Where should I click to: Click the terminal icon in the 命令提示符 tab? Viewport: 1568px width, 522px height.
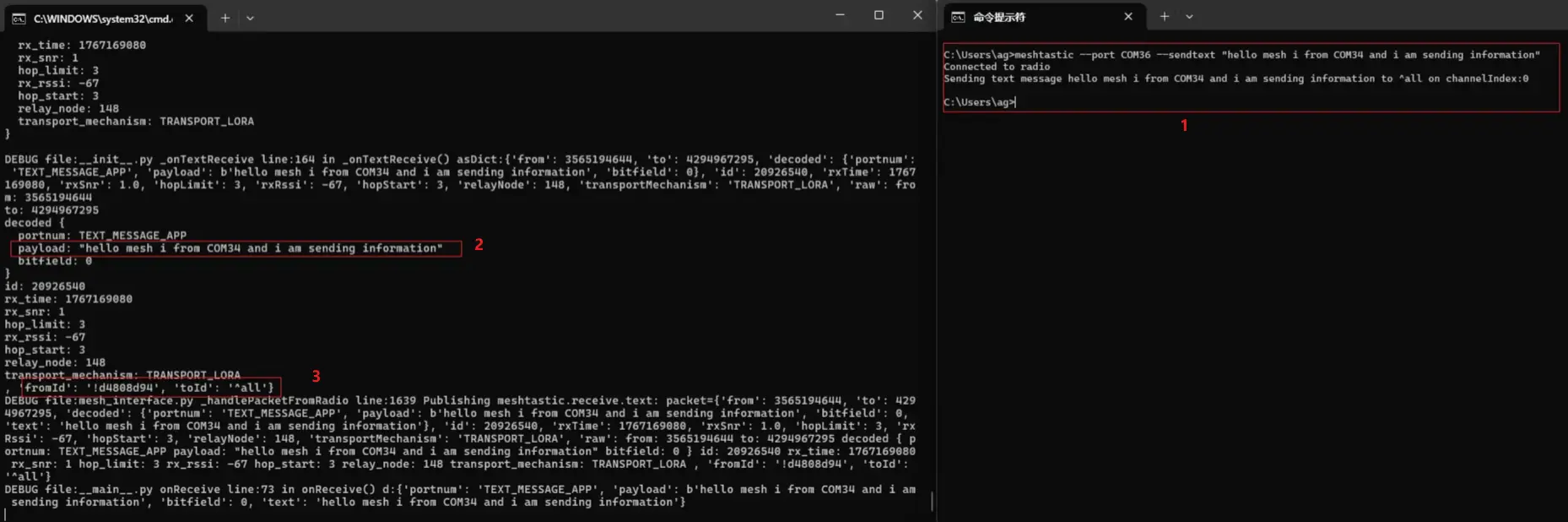click(959, 17)
